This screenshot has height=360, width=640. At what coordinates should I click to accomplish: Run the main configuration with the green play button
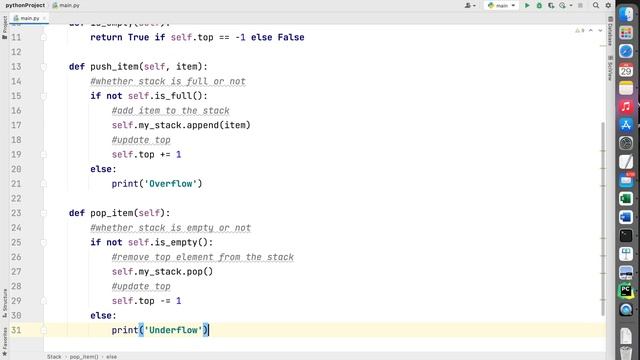527,6
